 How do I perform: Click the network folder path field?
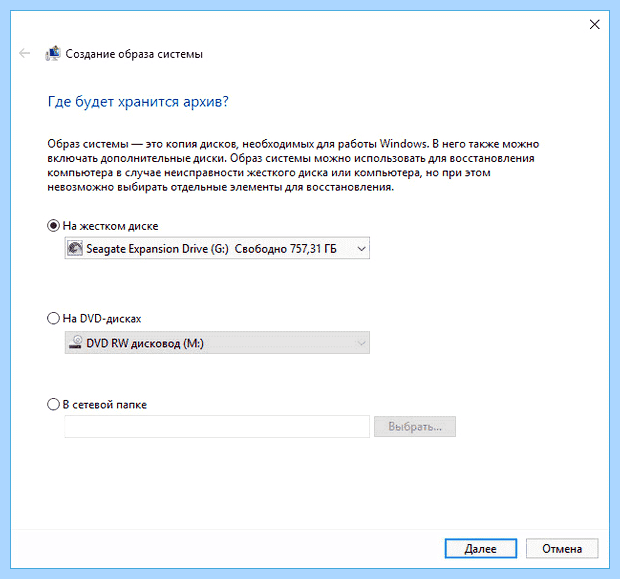pyautogui.click(x=217, y=426)
